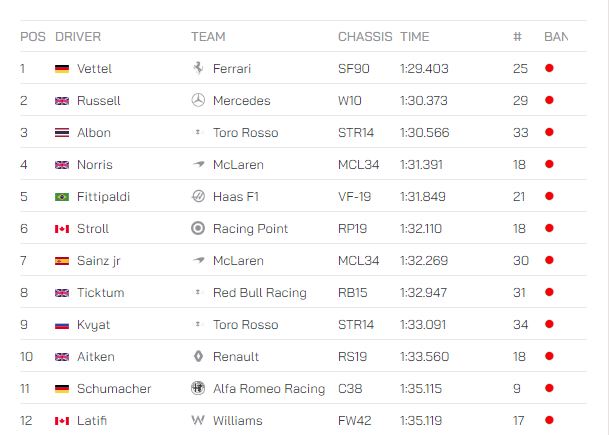Viewport: 609px width, 435px height.
Task: Click the Spanish flag beside Sainz jr
Action: 62,261
